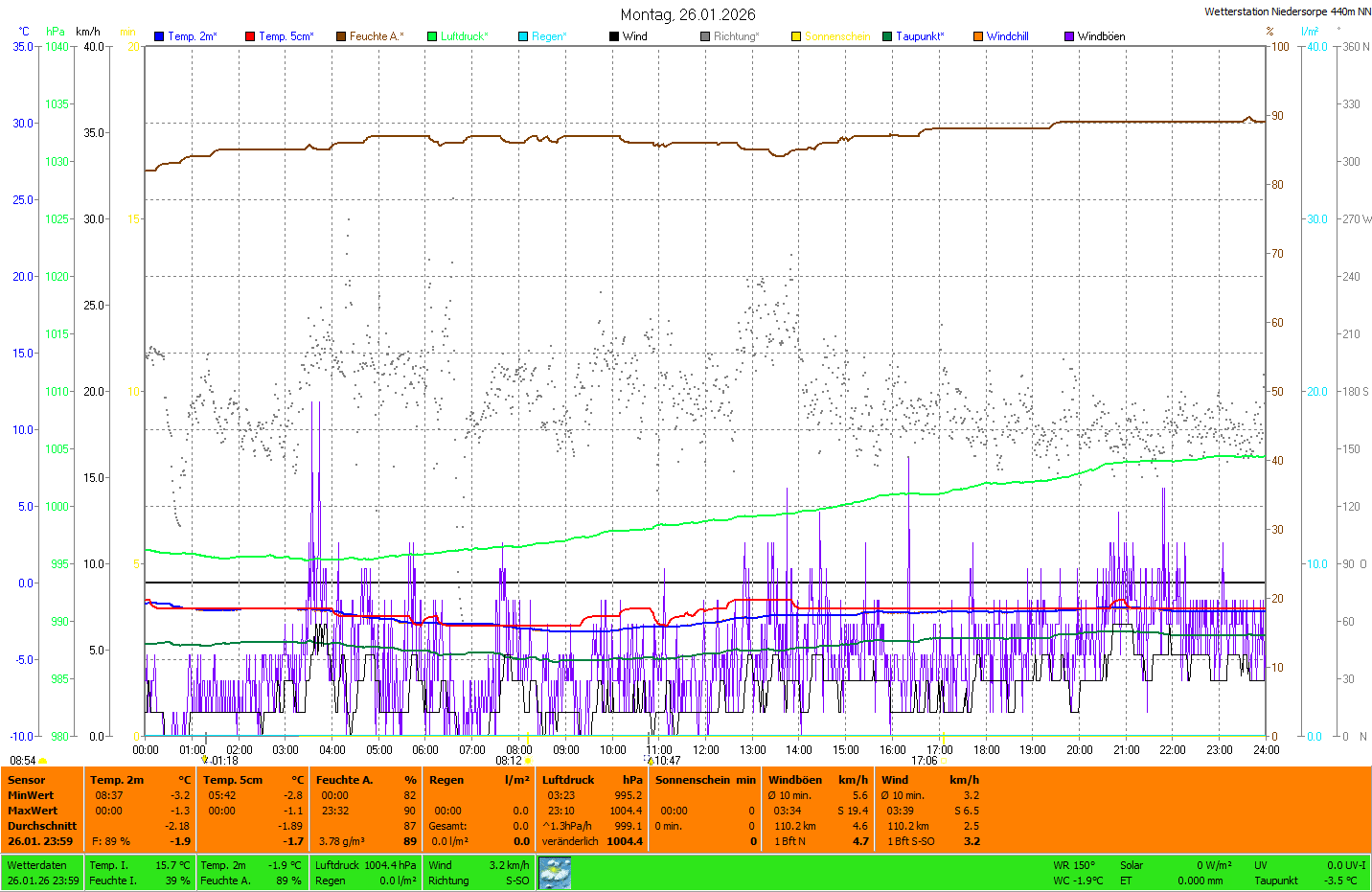Viewport: 1372px width, 892px height.
Task: Select the brown Feuchte A. legend square
Action: 341,36
